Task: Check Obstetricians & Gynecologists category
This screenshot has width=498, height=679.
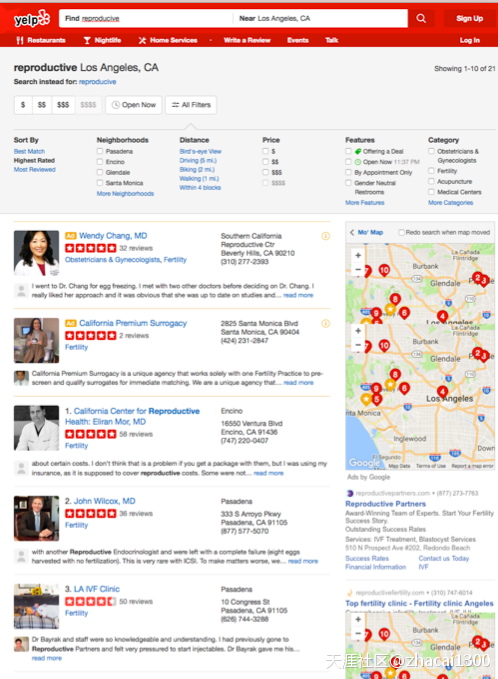Action: 431,151
